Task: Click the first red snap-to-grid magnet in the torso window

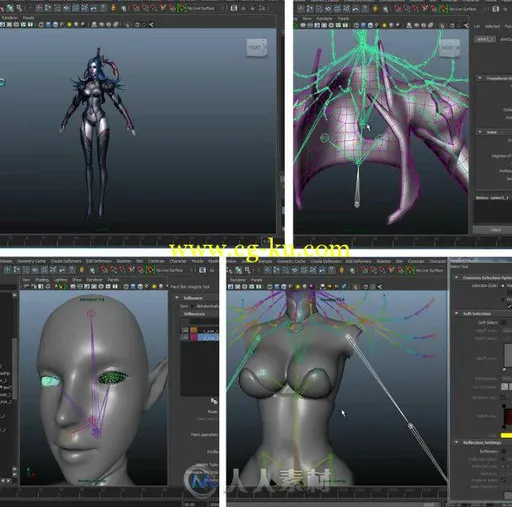Action: (364, 270)
